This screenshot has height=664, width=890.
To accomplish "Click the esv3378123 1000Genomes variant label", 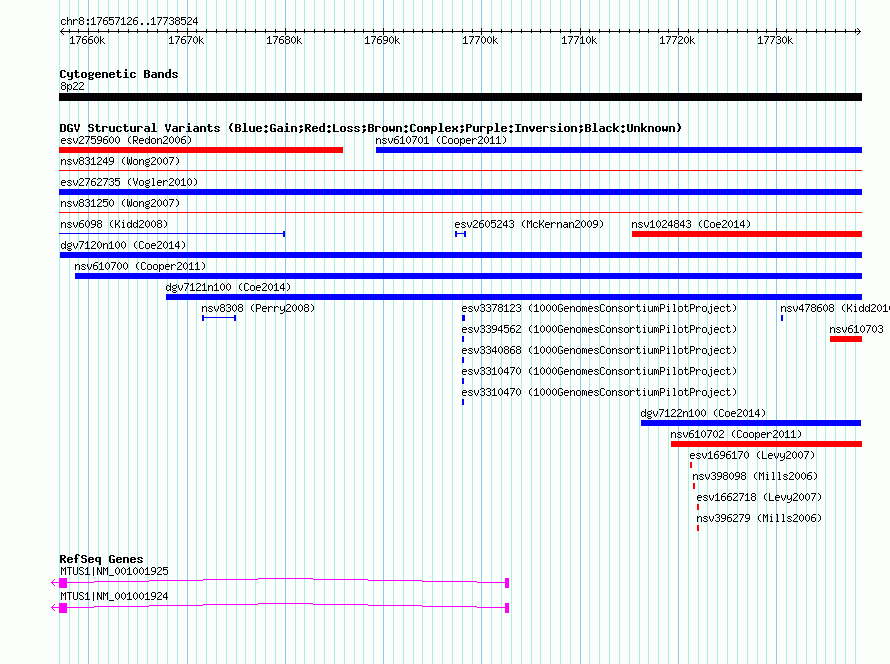I will (599, 308).
